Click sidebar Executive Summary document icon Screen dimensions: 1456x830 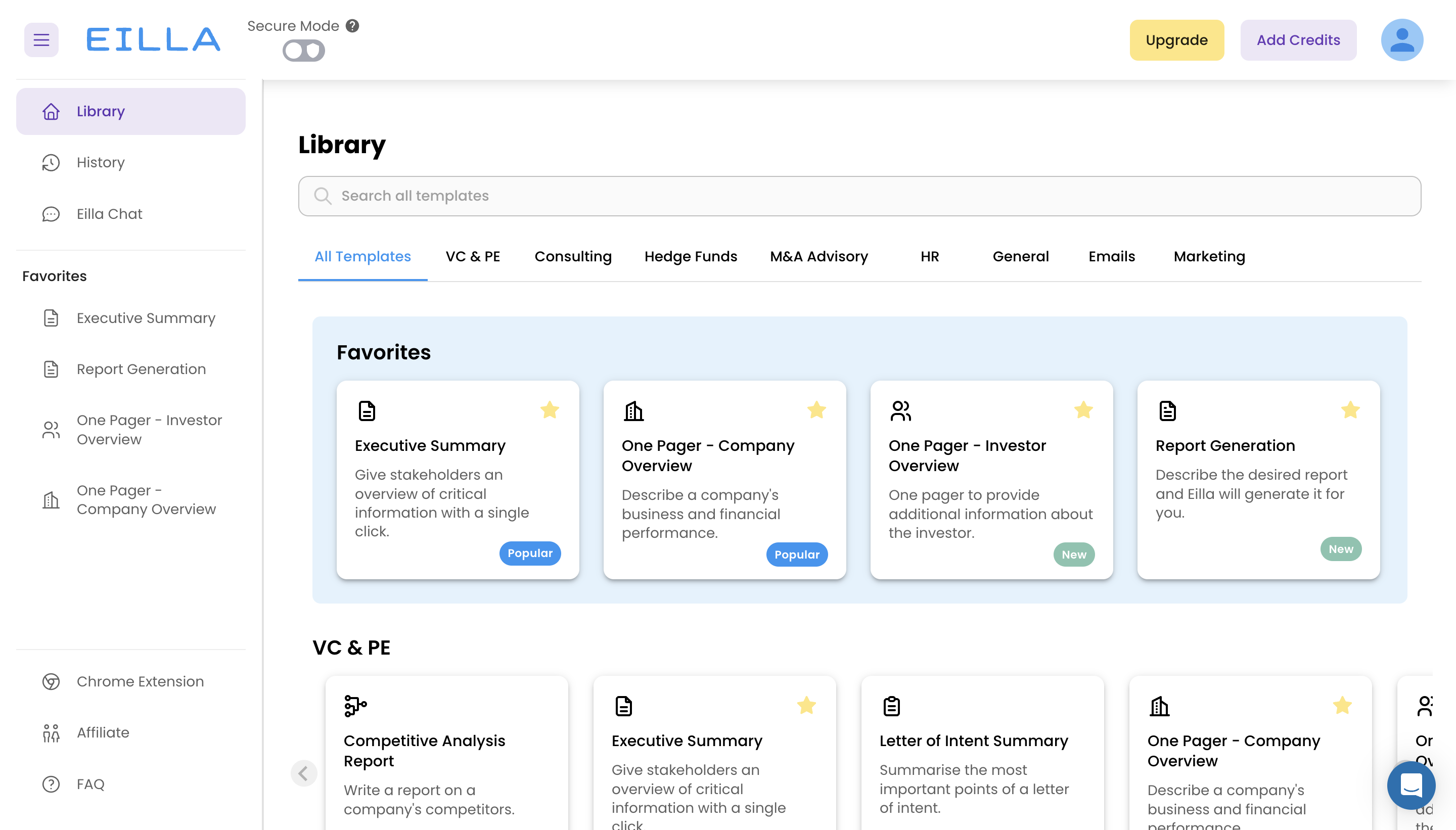51,318
